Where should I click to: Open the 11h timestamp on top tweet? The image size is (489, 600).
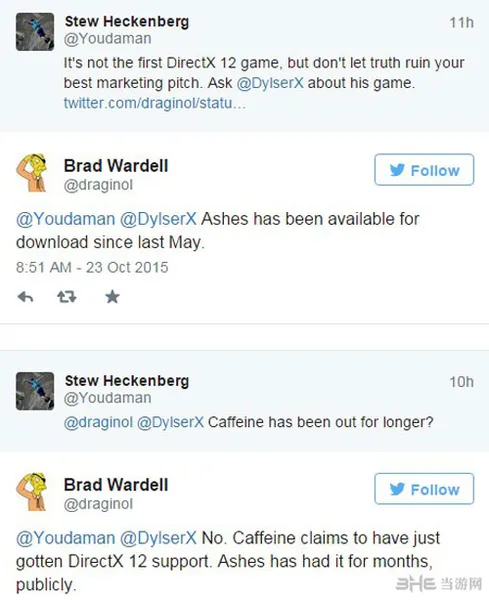pyautogui.click(x=461, y=23)
